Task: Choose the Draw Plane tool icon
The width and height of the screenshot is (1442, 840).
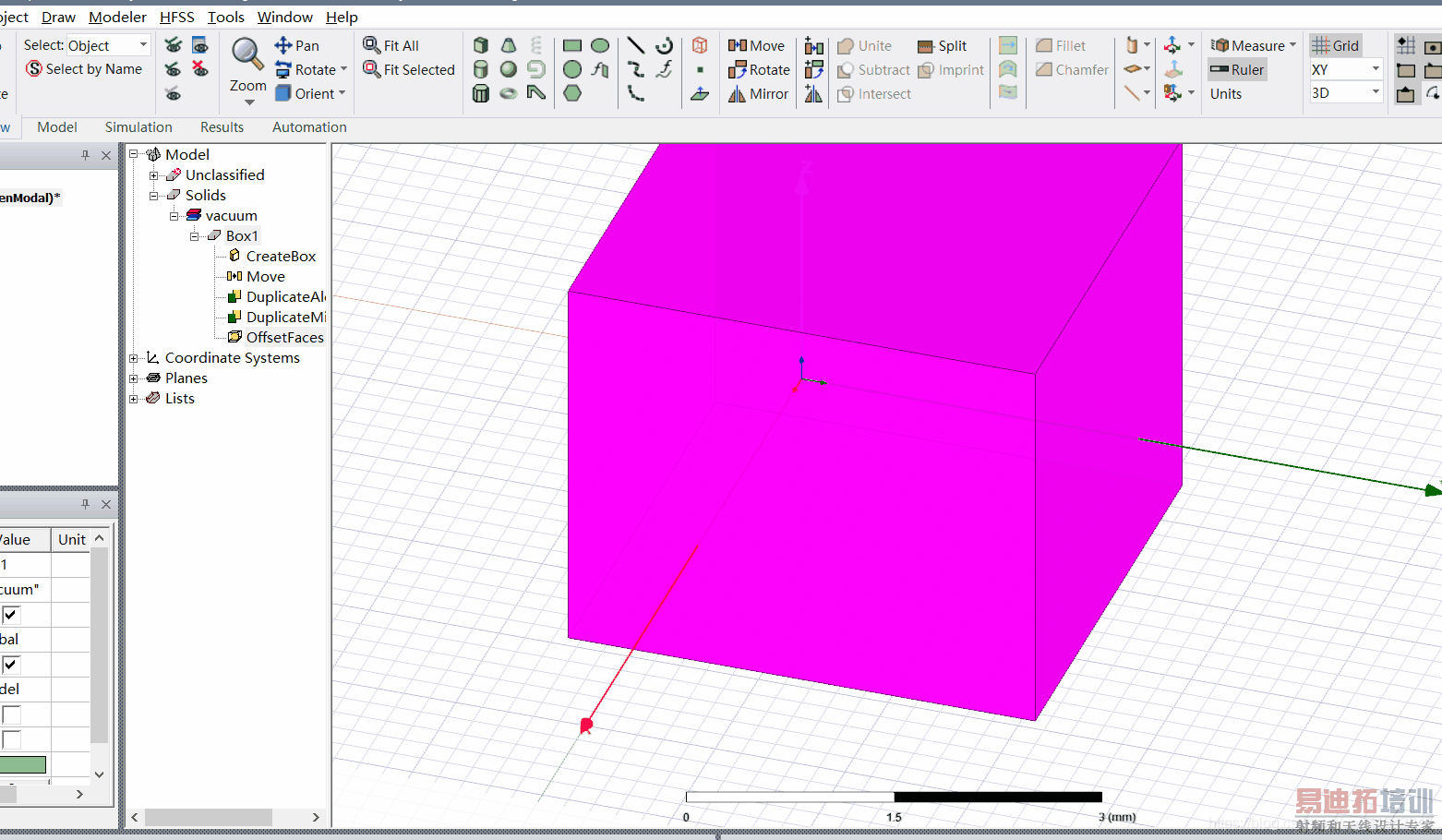Action: (700, 93)
